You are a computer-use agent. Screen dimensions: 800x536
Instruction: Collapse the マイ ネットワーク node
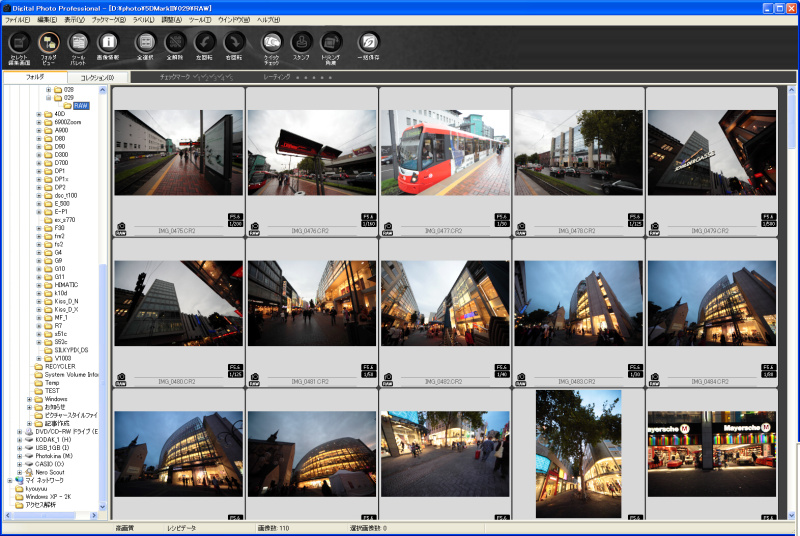tap(10, 481)
